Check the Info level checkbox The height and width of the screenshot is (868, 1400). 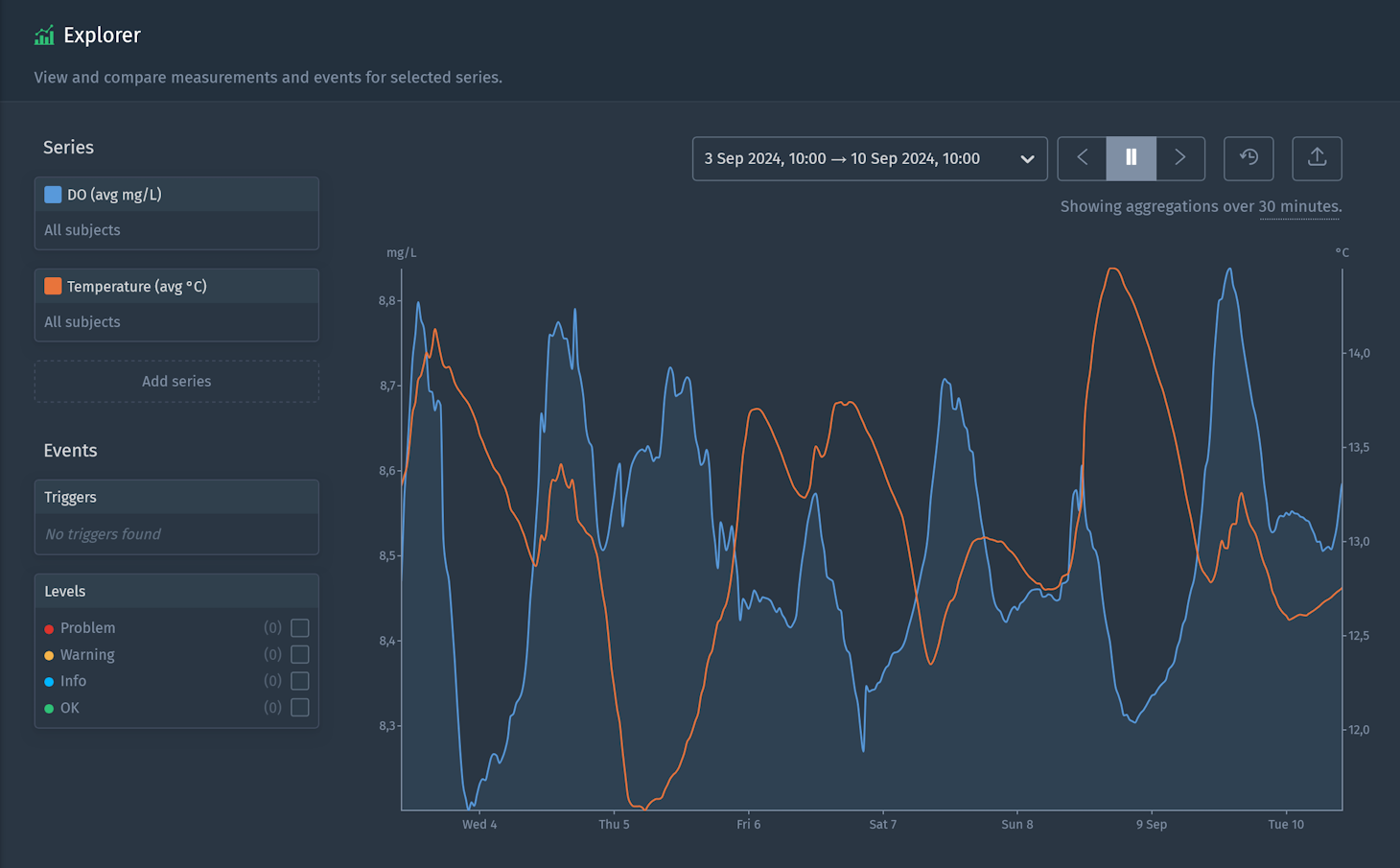(300, 681)
